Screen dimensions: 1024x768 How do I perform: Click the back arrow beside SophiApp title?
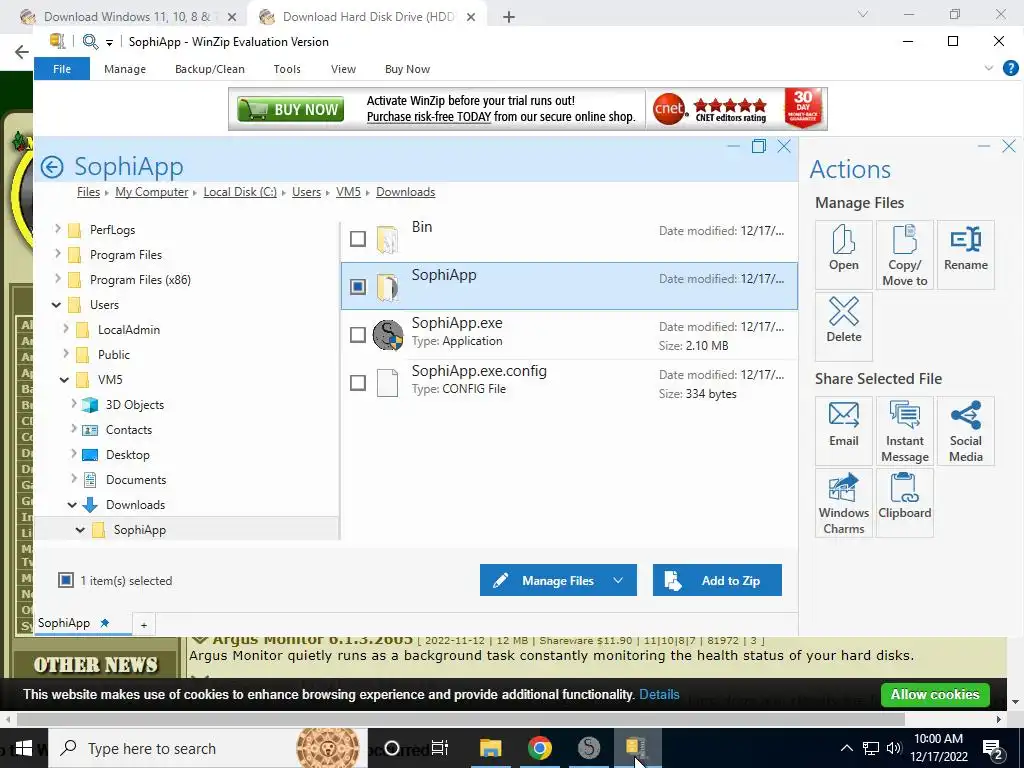(52, 167)
